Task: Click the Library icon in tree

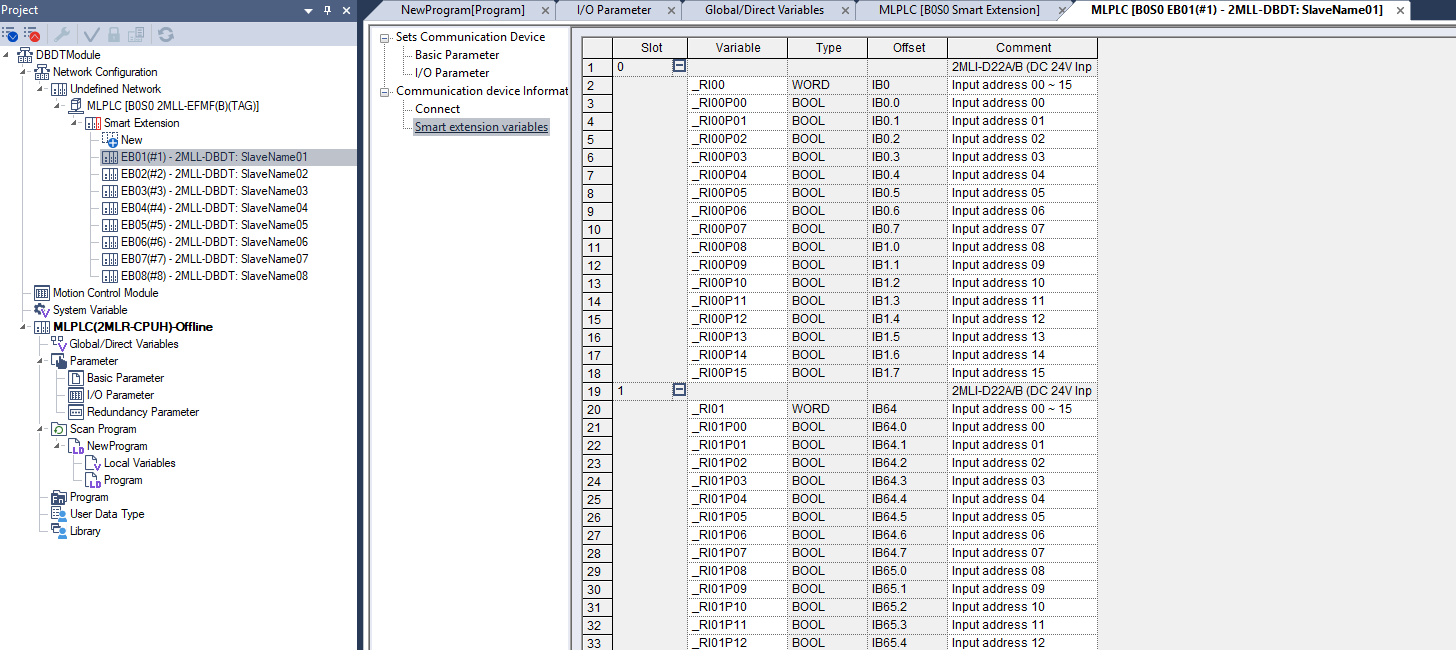Action: [x=59, y=531]
